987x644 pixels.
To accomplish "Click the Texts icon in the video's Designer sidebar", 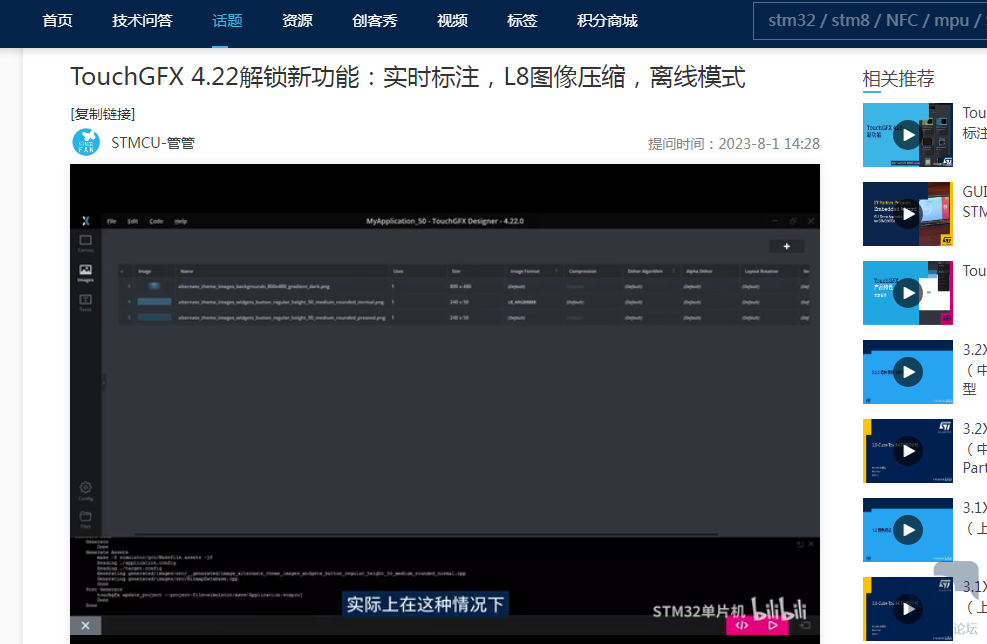I will [x=86, y=302].
